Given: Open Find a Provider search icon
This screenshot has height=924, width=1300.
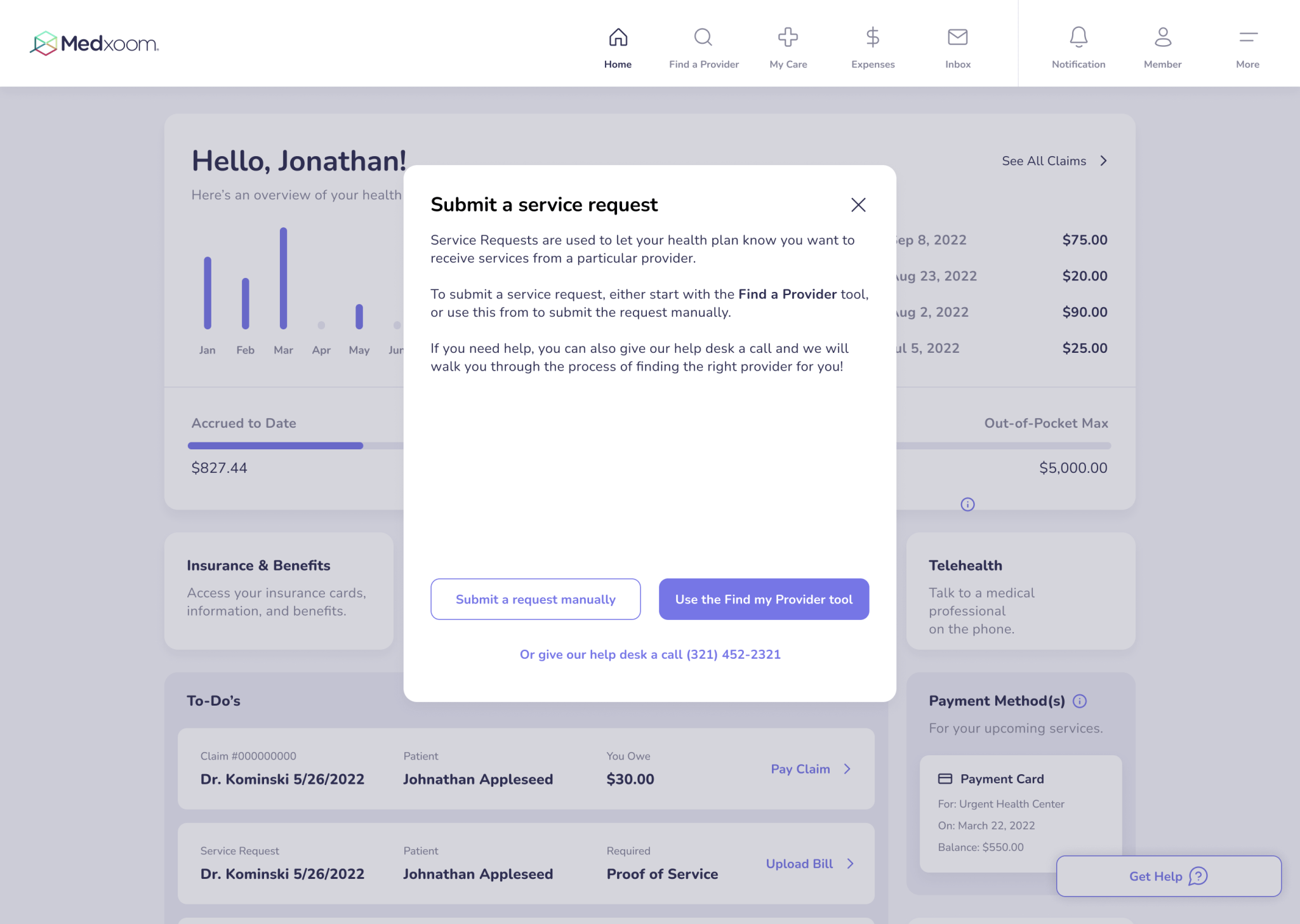Looking at the screenshot, I should (703, 37).
